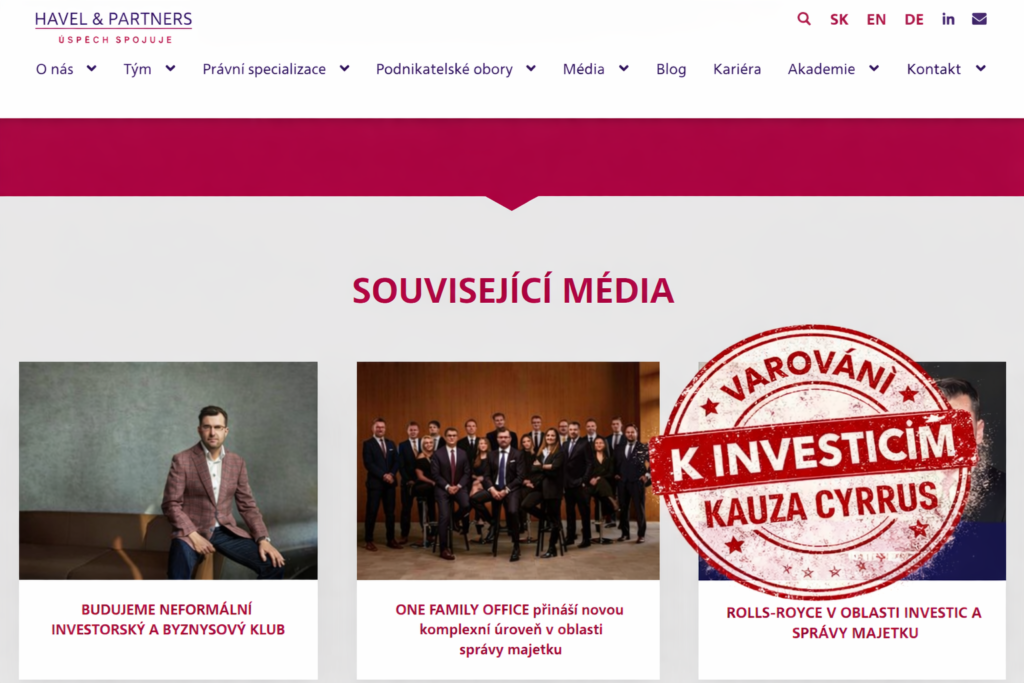Switch language to DE
1024x683 pixels.
914,20
